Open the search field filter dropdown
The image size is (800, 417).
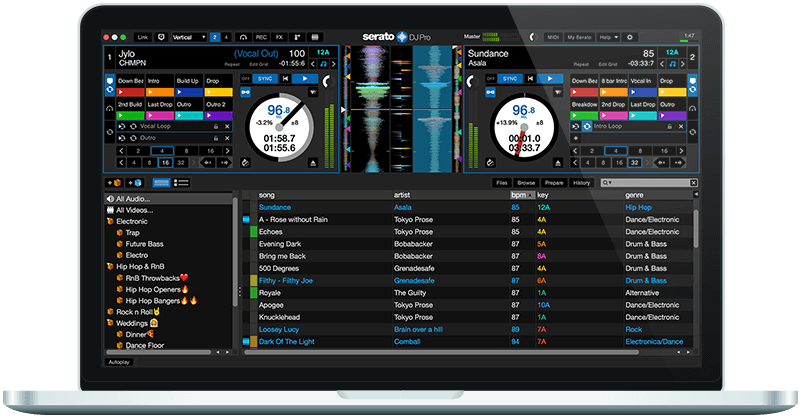[x=607, y=183]
